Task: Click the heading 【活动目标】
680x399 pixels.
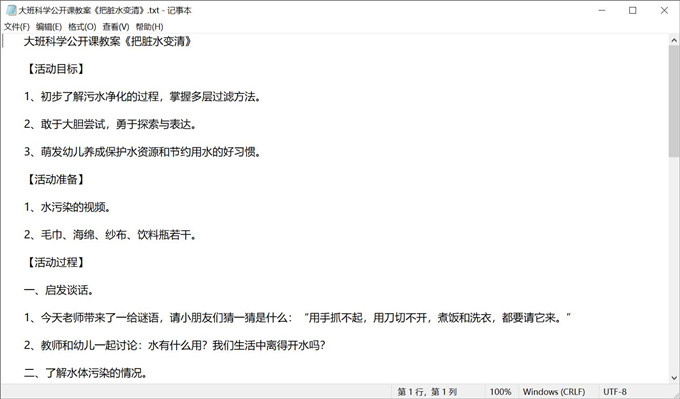Action: (56, 69)
